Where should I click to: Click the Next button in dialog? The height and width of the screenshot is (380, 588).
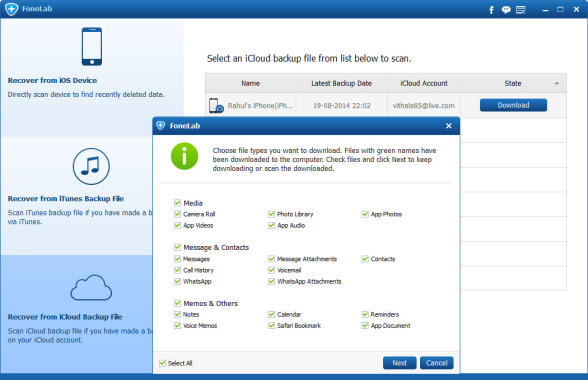(x=399, y=363)
